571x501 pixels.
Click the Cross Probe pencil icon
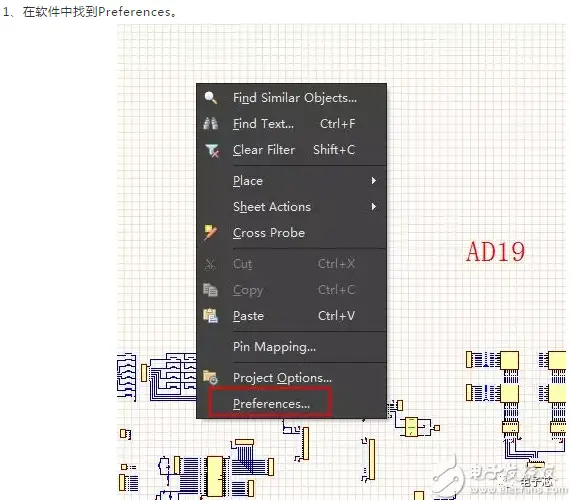tap(210, 233)
